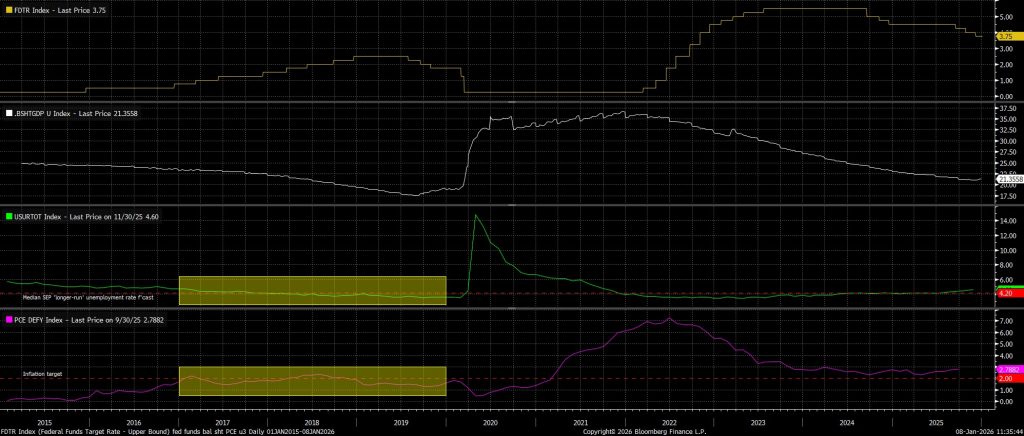The width and height of the screenshot is (1024, 436).
Task: Click the red 2.00 inflation target tag
Action: [1005, 379]
